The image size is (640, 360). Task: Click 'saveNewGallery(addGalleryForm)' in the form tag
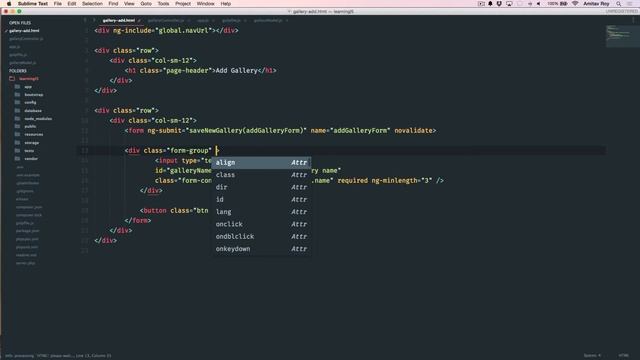245,131
